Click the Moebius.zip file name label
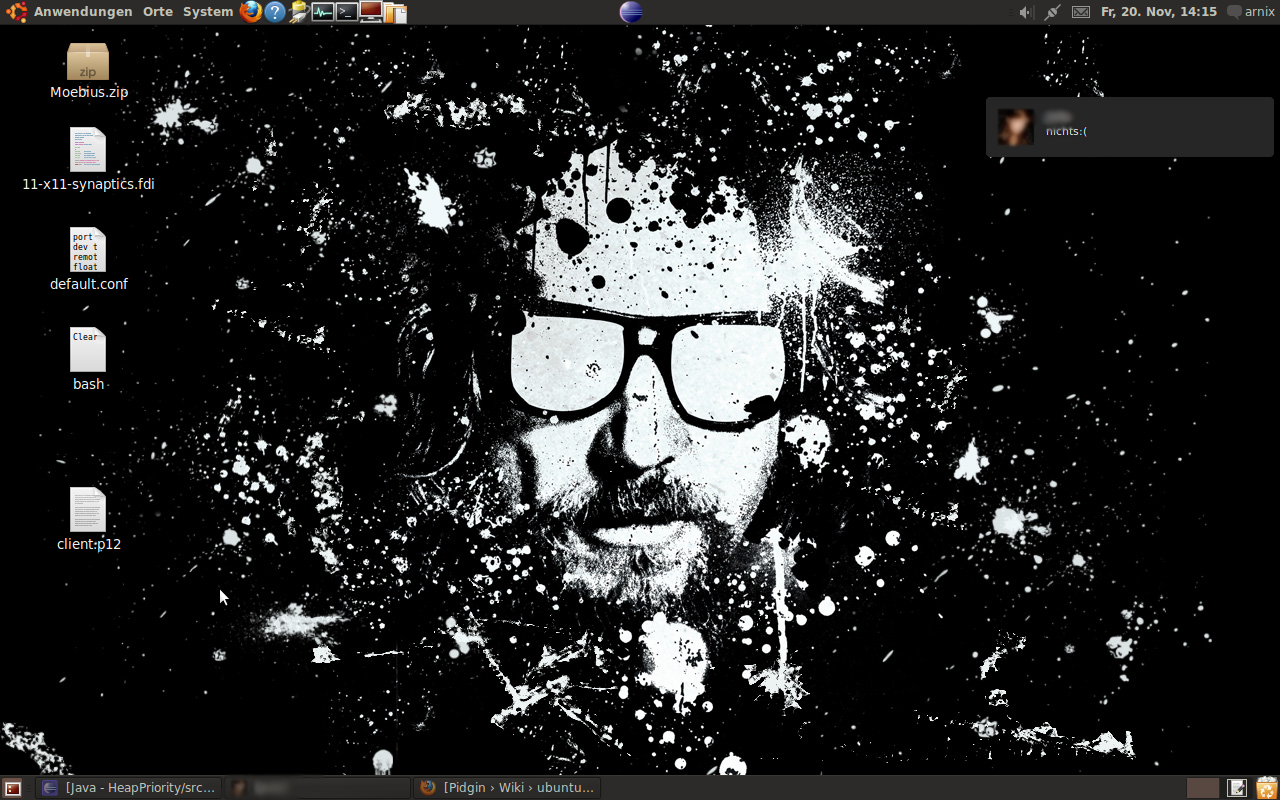The image size is (1280, 800). coord(89,92)
